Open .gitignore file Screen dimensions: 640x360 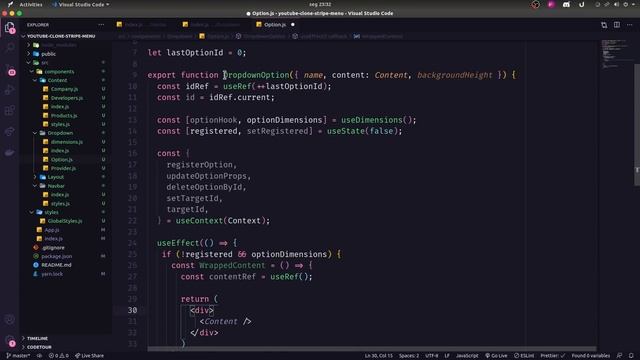(53, 247)
